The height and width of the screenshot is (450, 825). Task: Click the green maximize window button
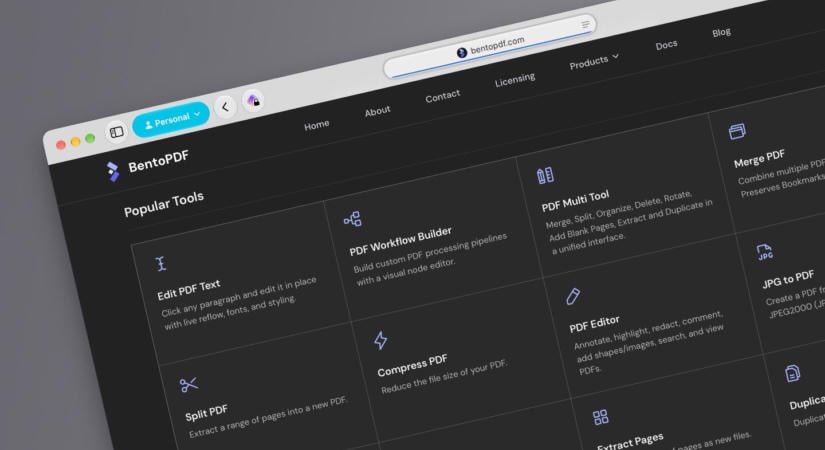(90, 138)
